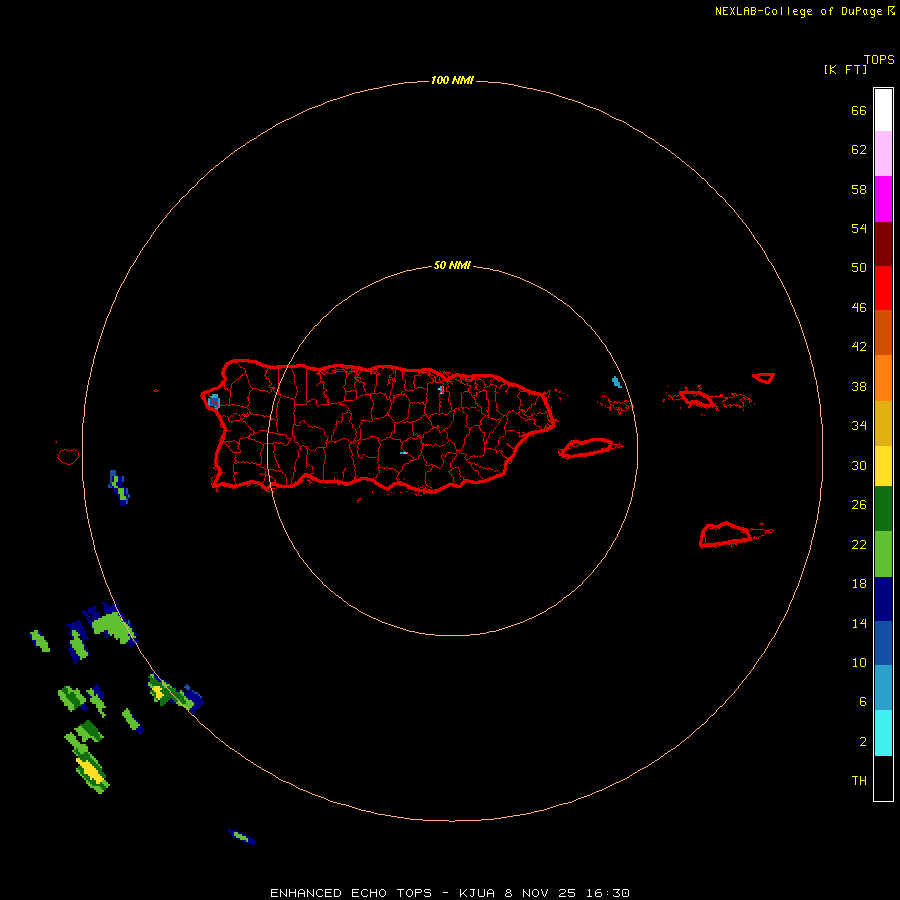The width and height of the screenshot is (900, 900).
Task: Click the "50 NMI" range ring label
Action: pyautogui.click(x=452, y=265)
